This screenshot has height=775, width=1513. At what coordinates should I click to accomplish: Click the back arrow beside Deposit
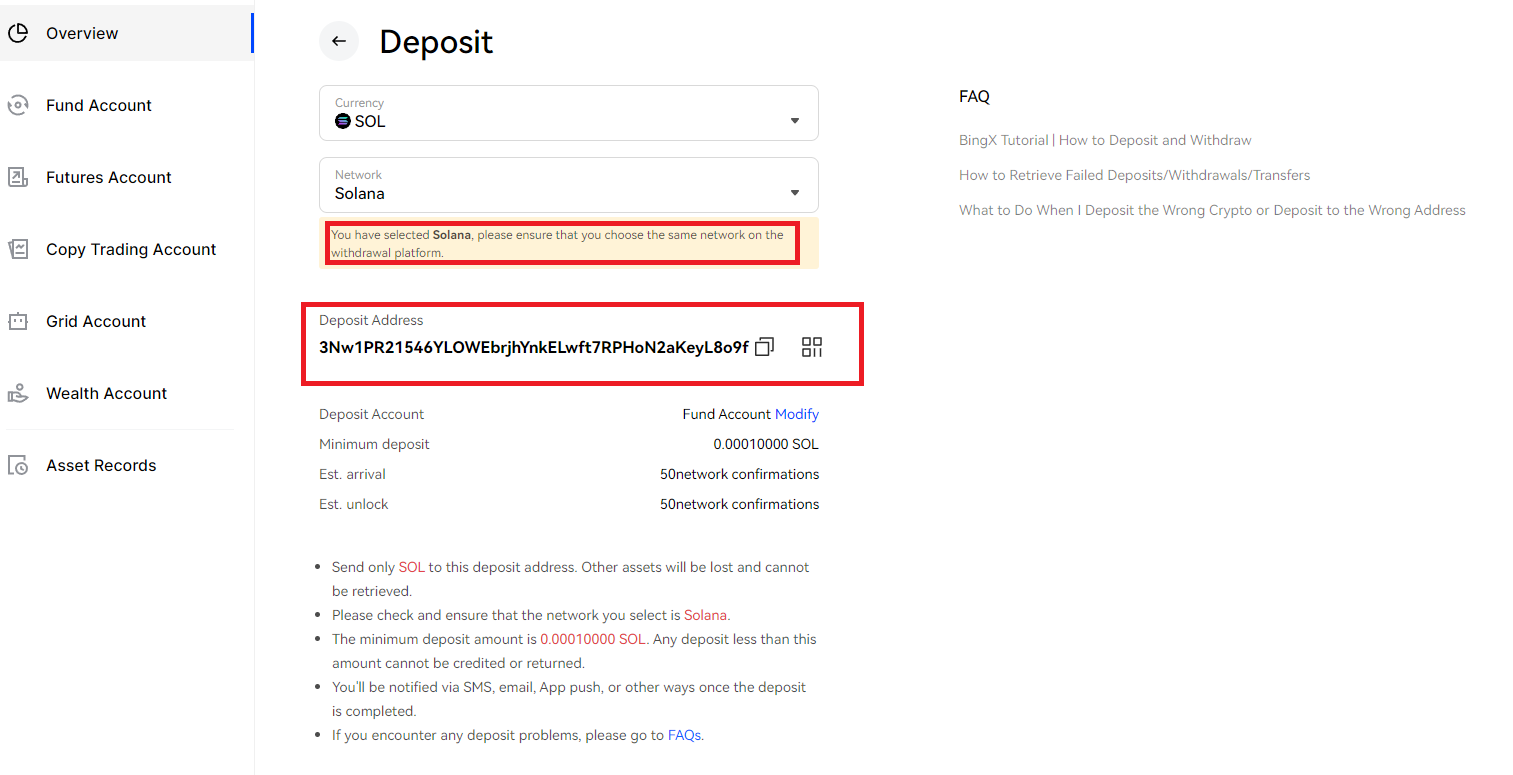click(x=339, y=41)
